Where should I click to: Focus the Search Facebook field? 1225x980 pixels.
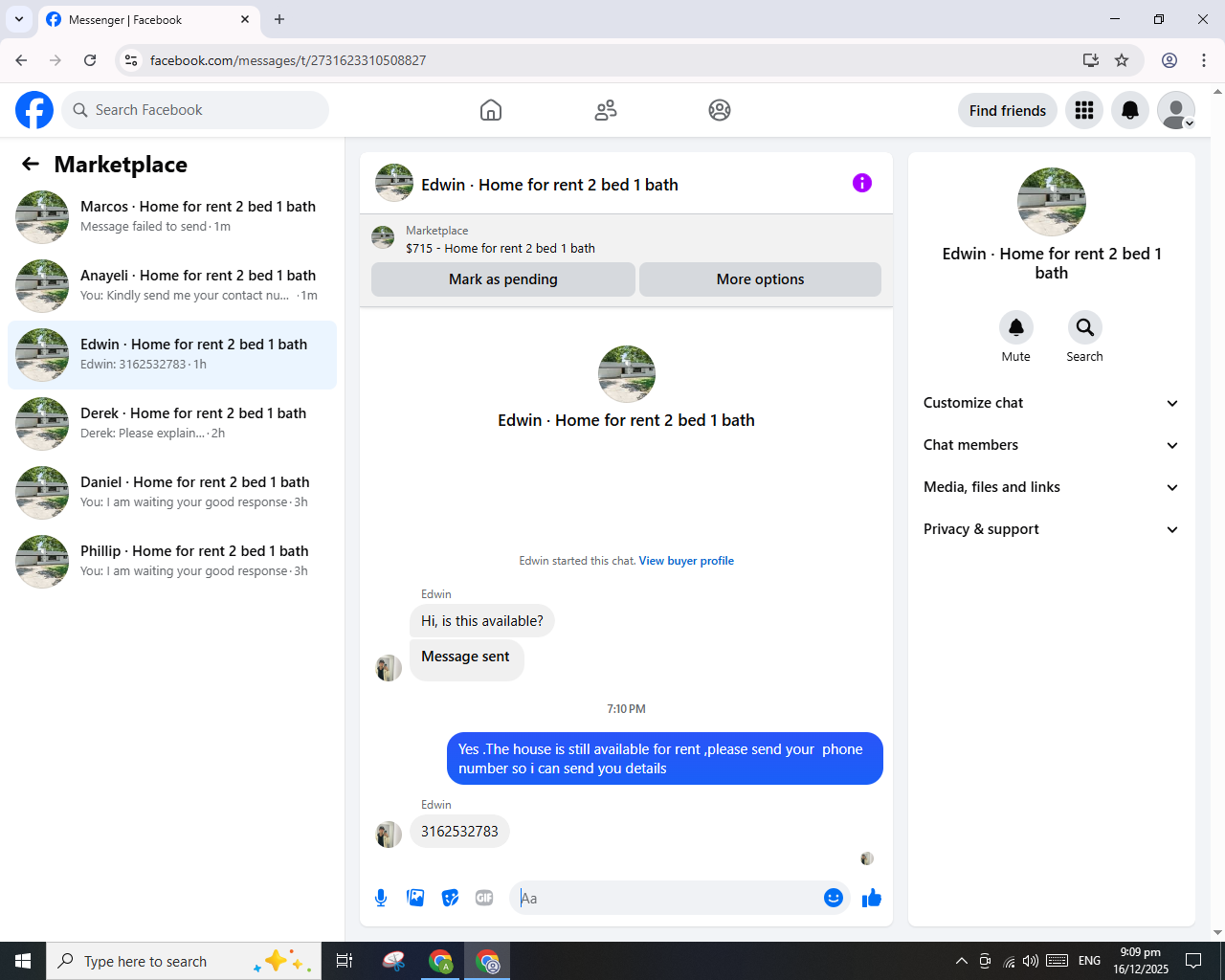coord(195,110)
